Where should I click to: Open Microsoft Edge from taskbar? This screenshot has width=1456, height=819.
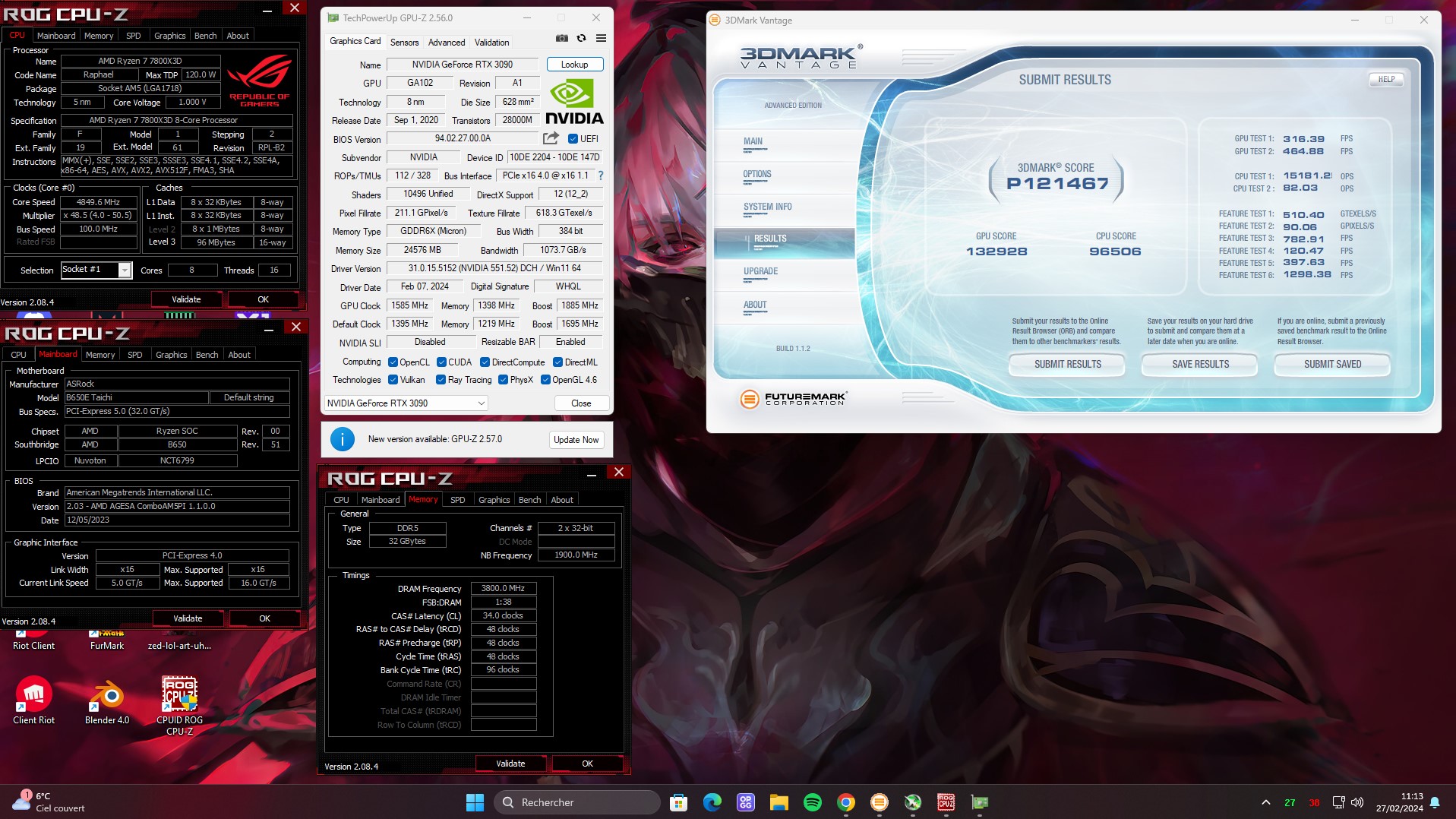click(x=712, y=802)
